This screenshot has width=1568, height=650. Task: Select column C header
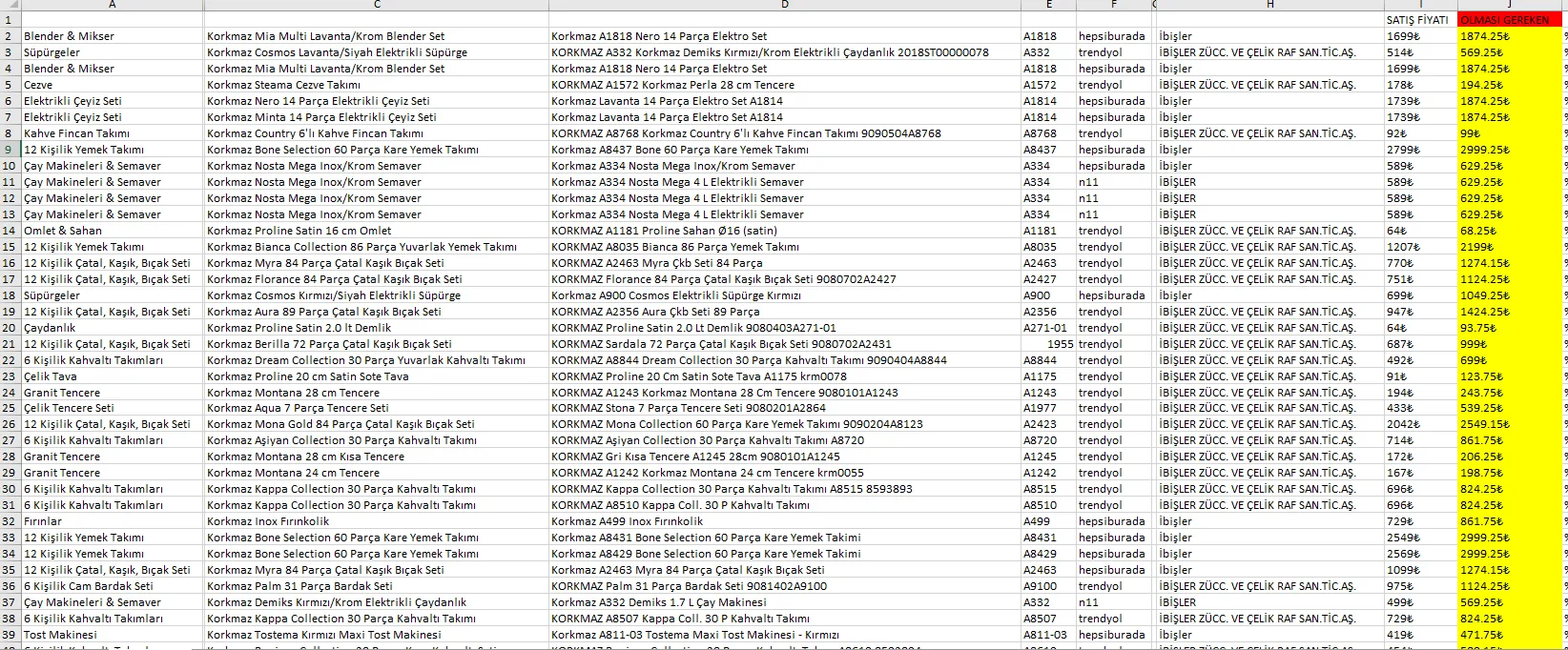(377, 5)
